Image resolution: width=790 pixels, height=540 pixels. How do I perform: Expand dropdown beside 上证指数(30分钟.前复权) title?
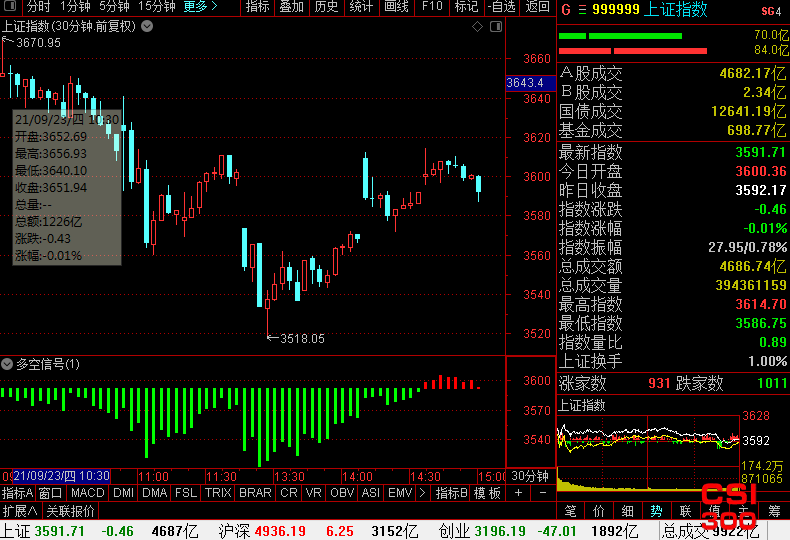(x=147, y=26)
